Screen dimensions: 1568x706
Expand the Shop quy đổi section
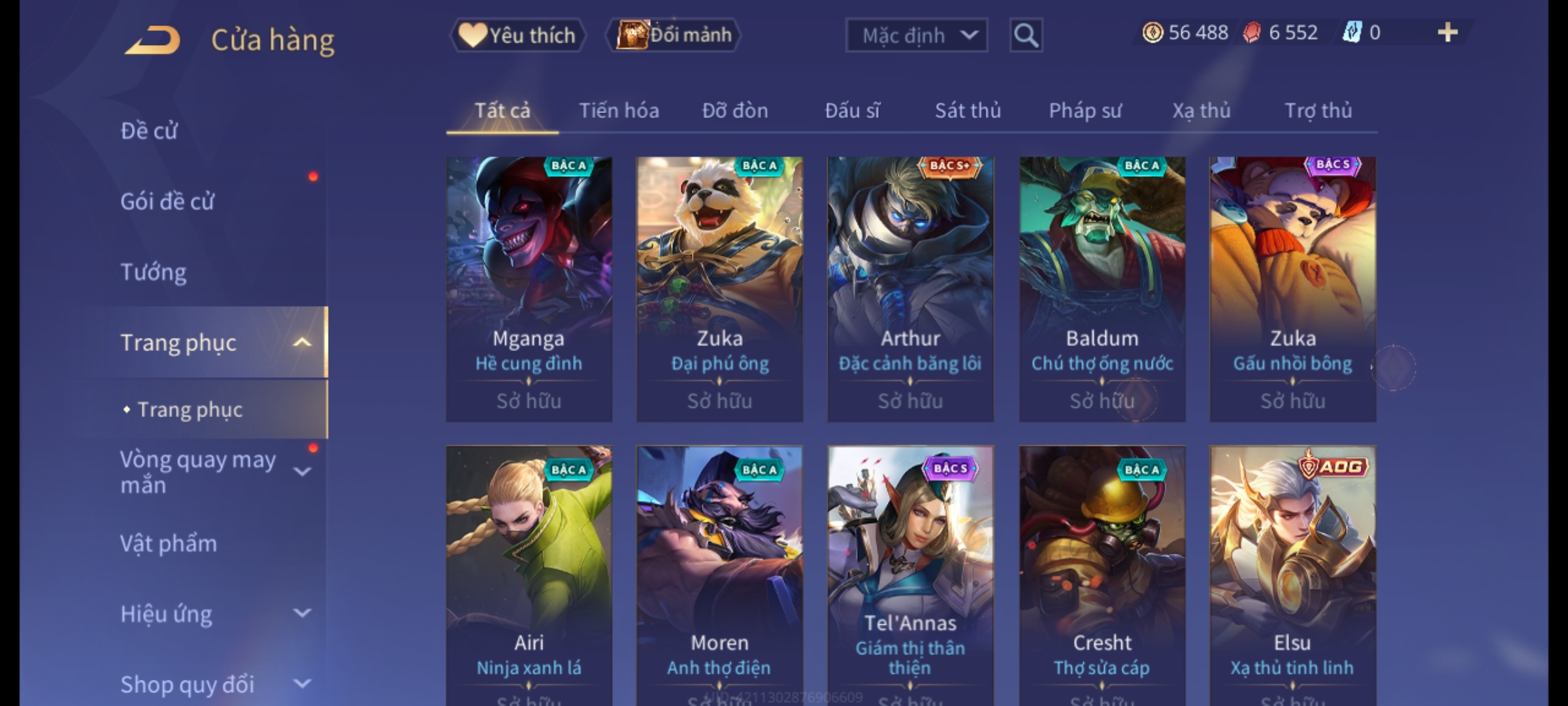click(x=302, y=684)
